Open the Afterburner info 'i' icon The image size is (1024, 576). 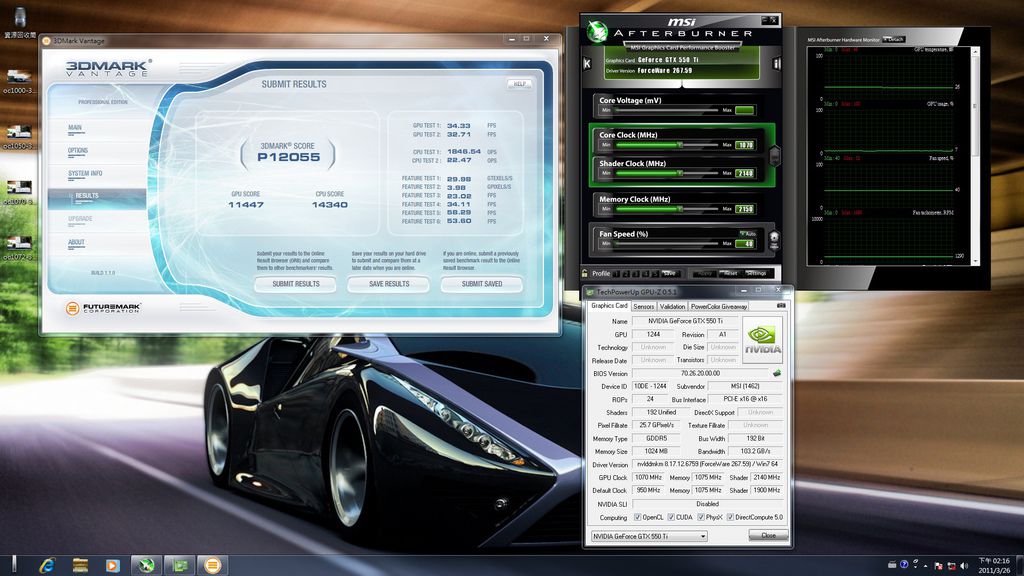(777, 64)
